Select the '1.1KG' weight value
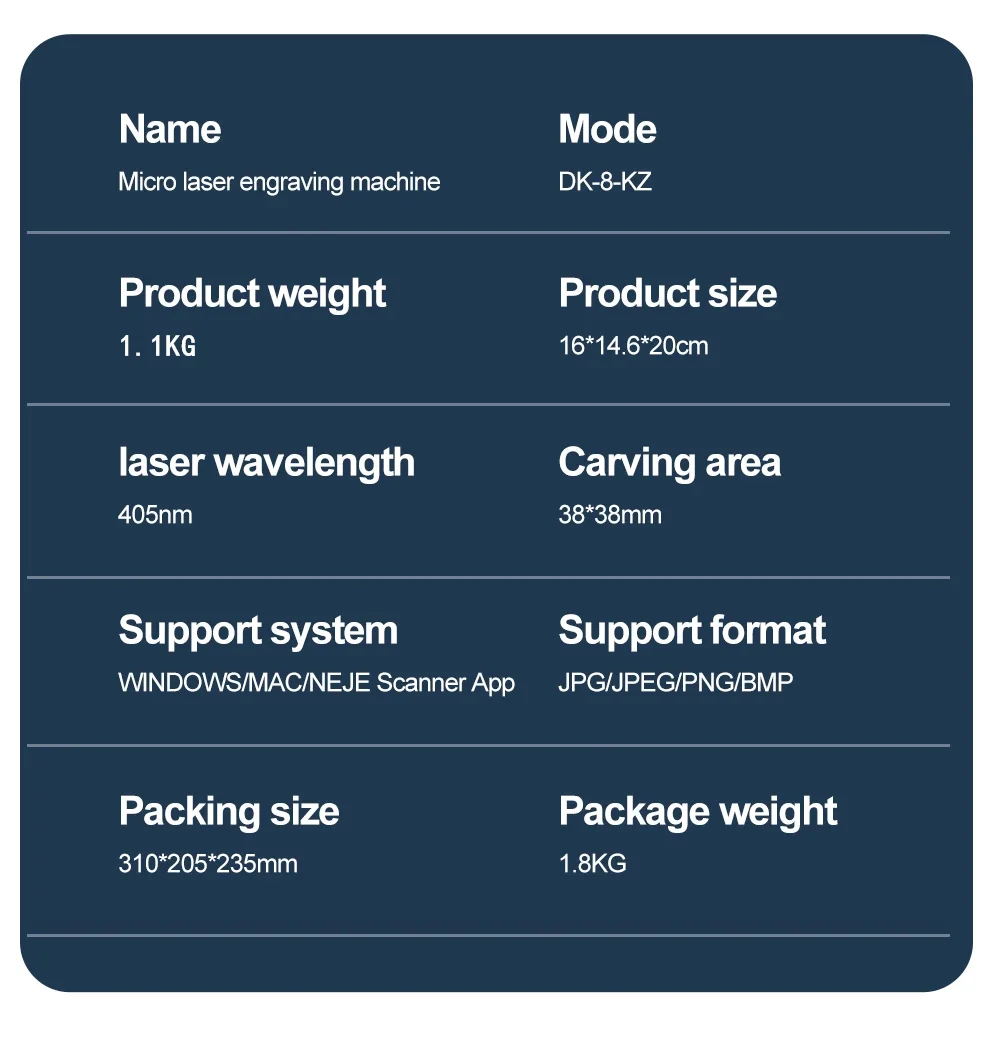The height and width of the screenshot is (1045, 1000). [158, 347]
